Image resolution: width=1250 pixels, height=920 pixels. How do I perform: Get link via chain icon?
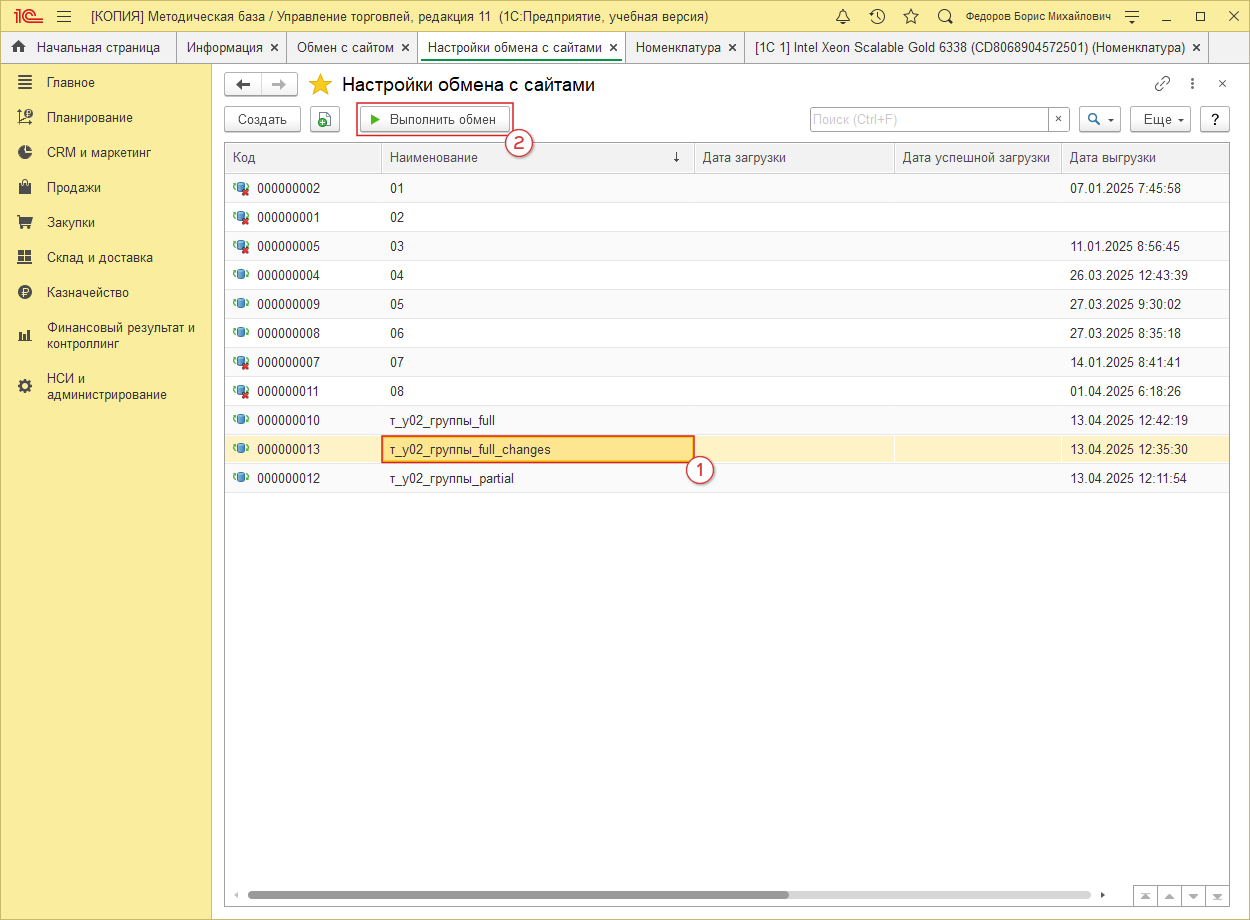click(1162, 84)
